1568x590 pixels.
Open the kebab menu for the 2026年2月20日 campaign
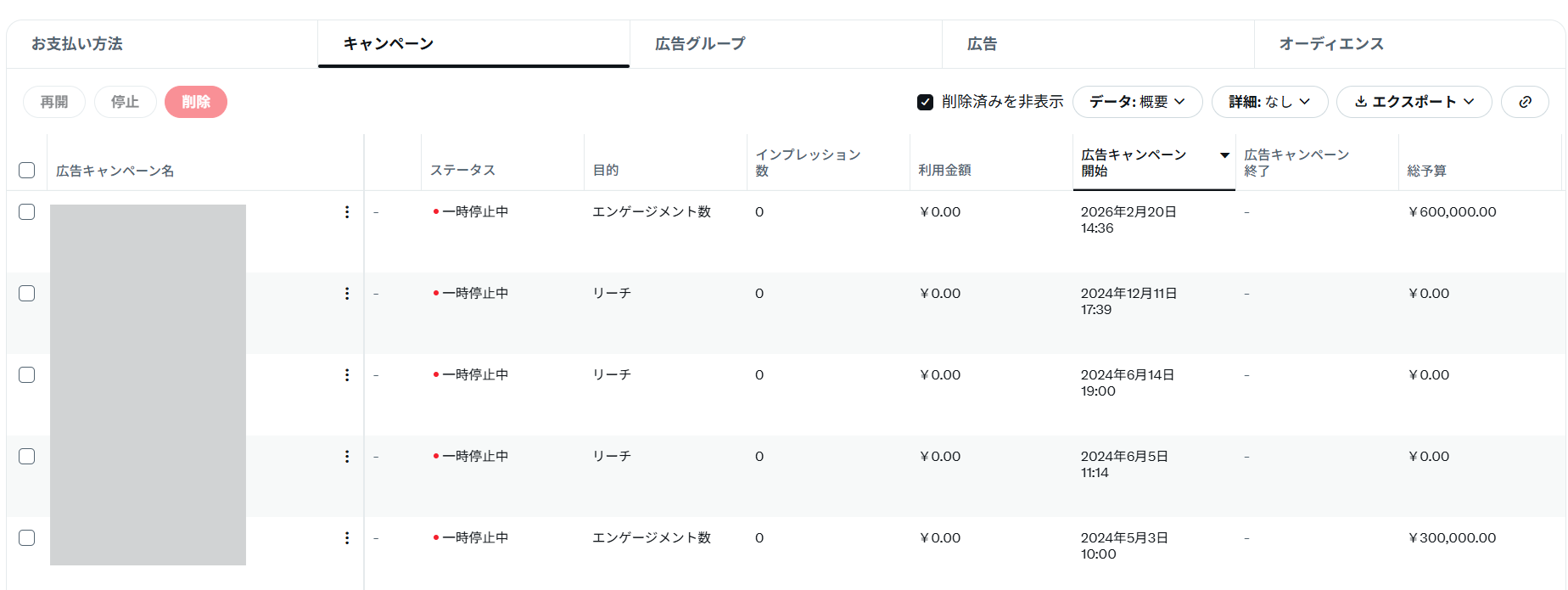click(x=347, y=212)
